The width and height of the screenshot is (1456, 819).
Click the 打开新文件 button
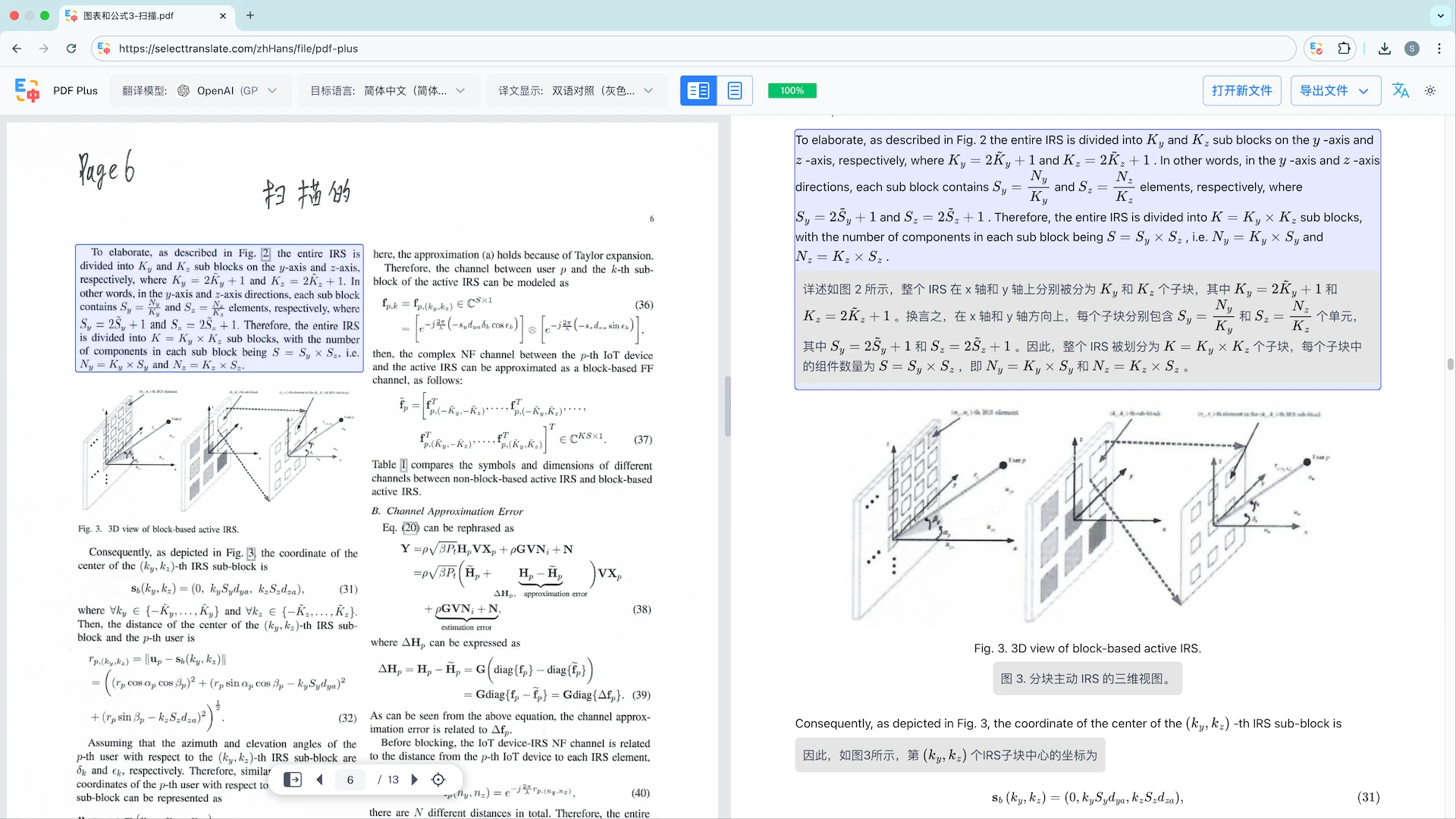pos(1241,90)
